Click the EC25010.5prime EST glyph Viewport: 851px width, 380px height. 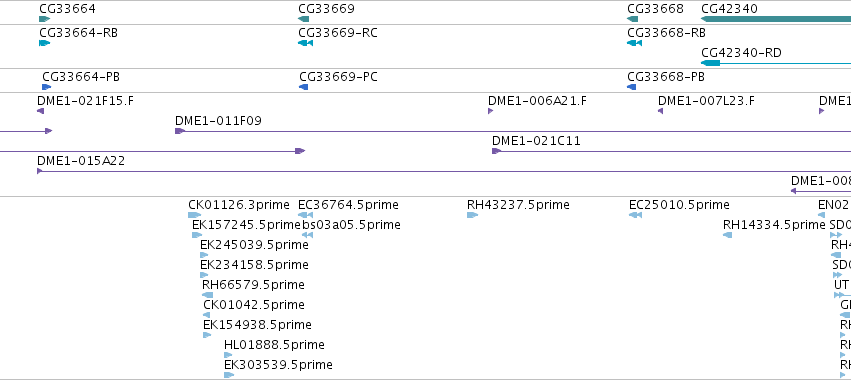point(636,215)
